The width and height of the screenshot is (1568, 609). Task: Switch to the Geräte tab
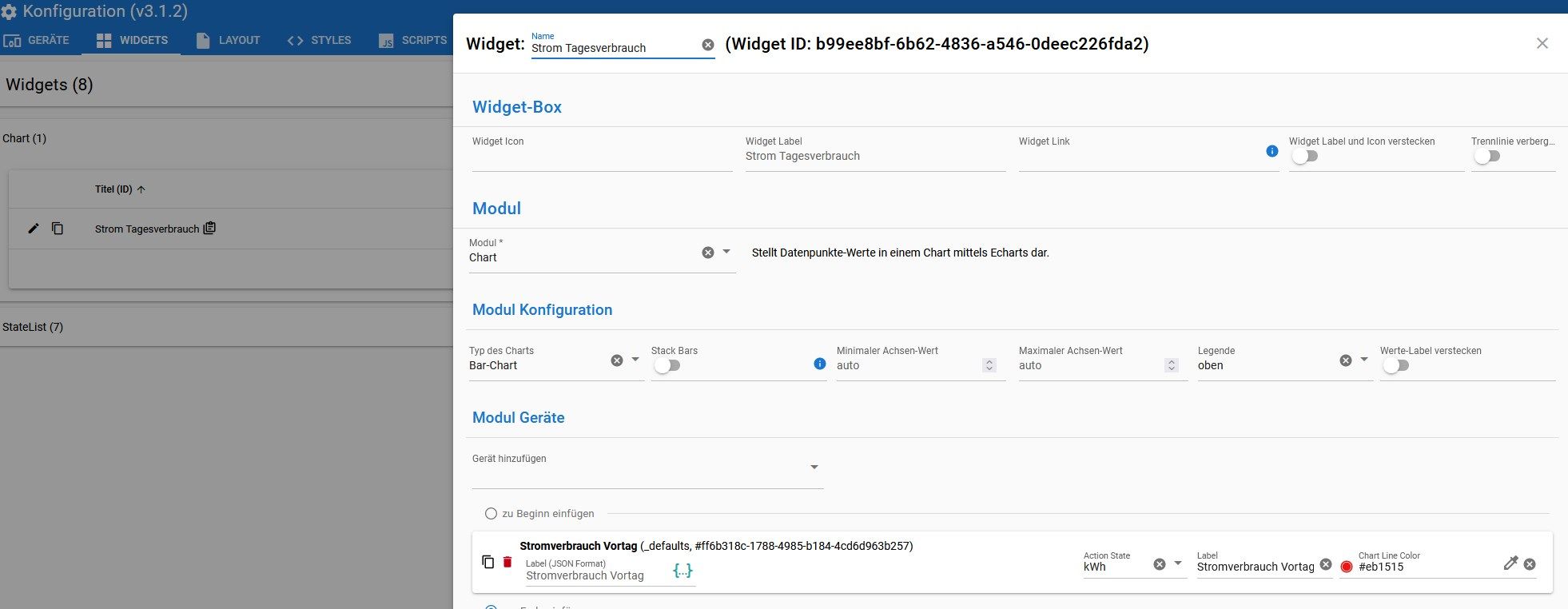click(x=37, y=40)
